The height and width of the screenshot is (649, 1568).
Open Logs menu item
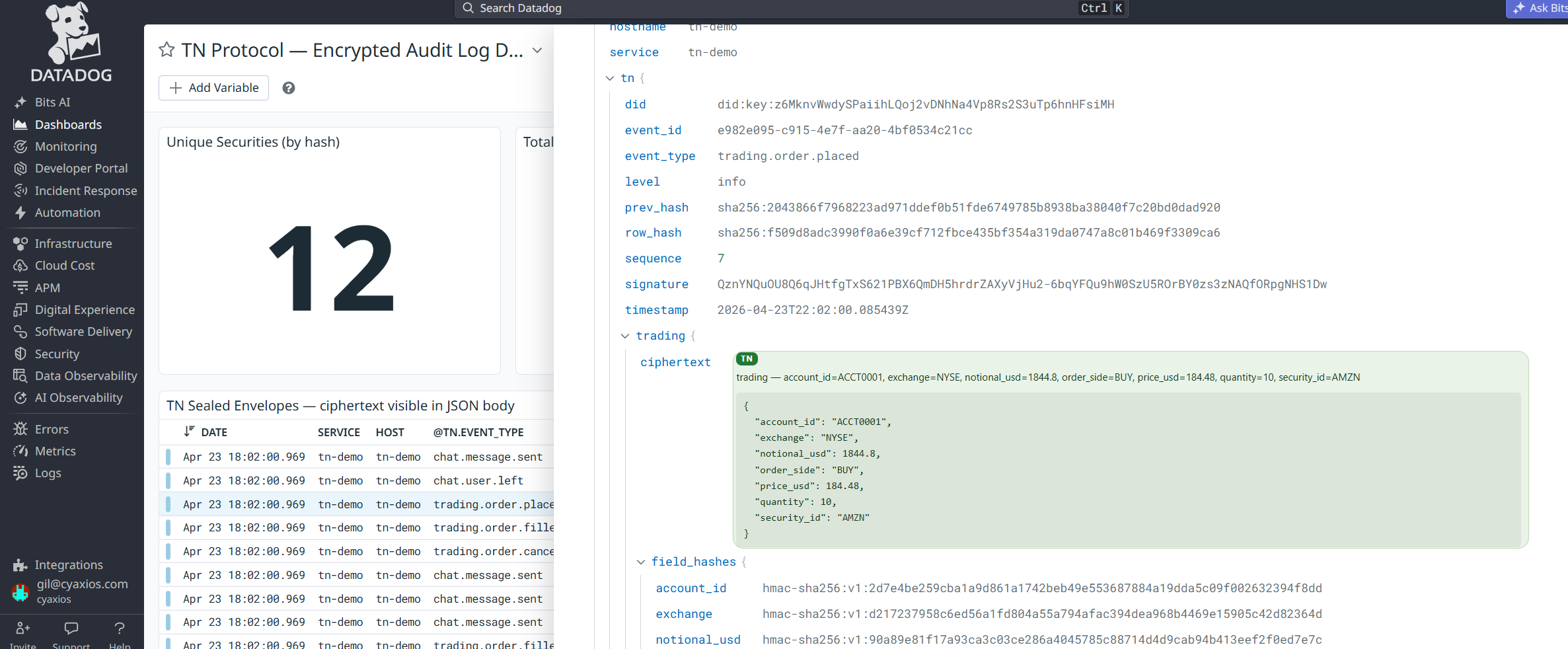[x=48, y=473]
